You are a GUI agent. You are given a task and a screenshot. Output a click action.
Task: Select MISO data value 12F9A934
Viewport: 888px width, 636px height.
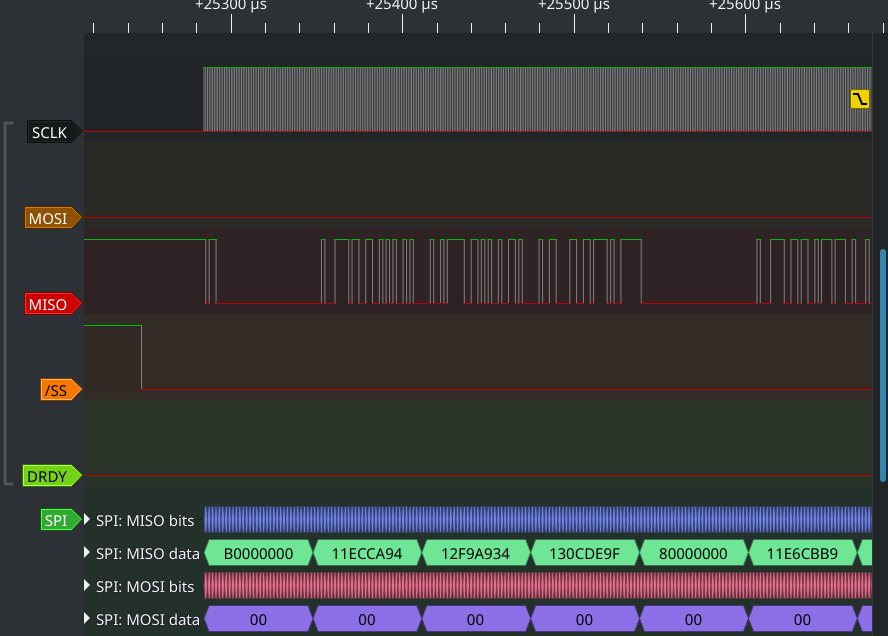pos(476,553)
